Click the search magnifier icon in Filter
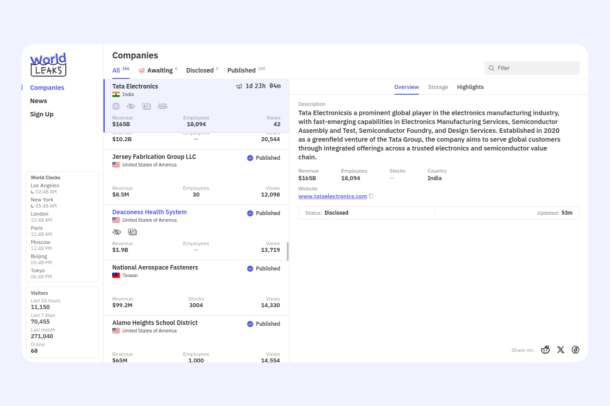Image resolution: width=610 pixels, height=406 pixels. pos(491,68)
